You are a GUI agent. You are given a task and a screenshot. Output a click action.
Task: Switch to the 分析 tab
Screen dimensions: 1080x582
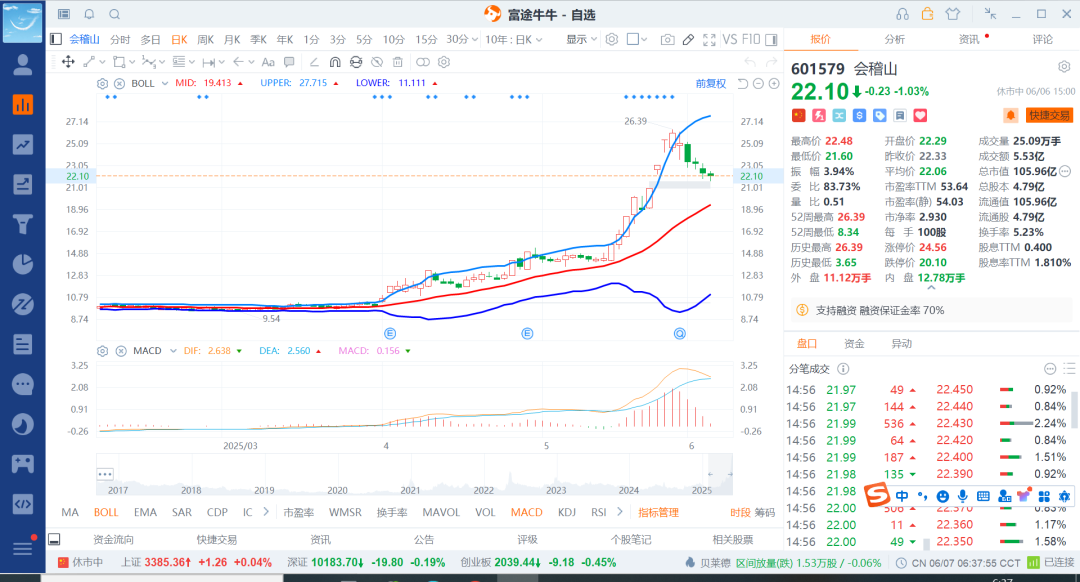coord(894,39)
